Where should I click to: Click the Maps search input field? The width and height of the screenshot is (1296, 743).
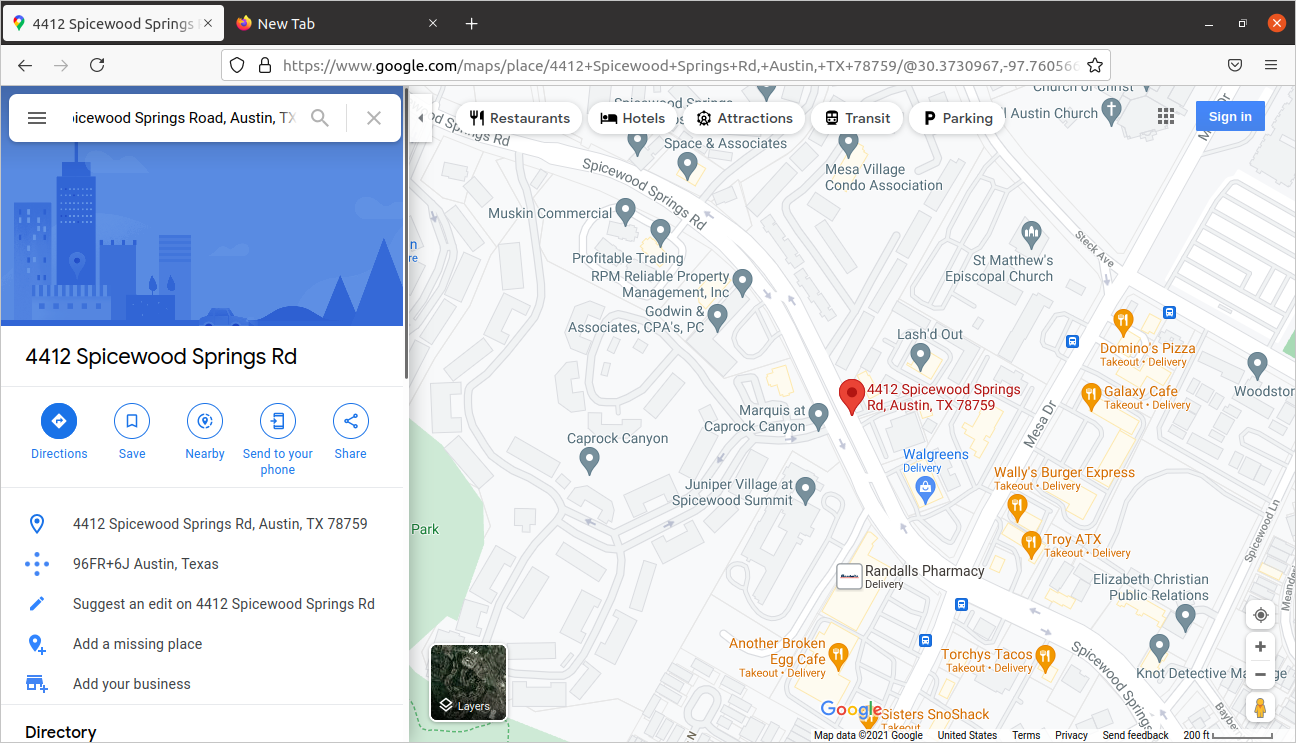[x=184, y=118]
